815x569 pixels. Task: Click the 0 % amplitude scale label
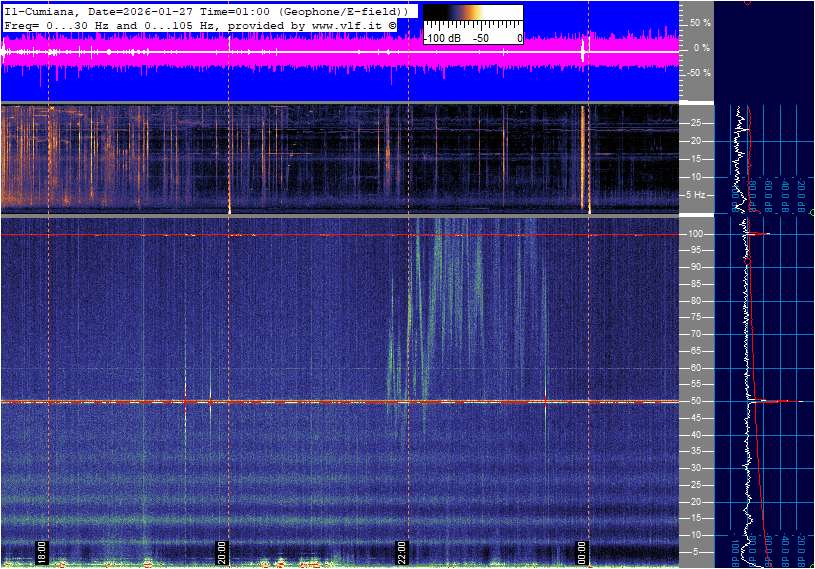point(702,47)
